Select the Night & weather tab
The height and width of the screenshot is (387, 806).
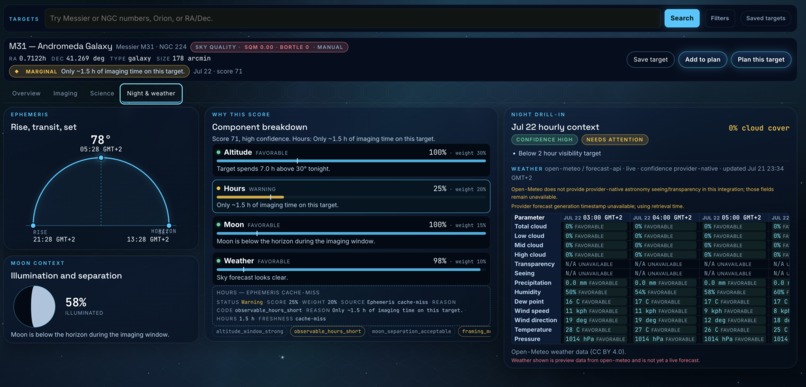(151, 94)
